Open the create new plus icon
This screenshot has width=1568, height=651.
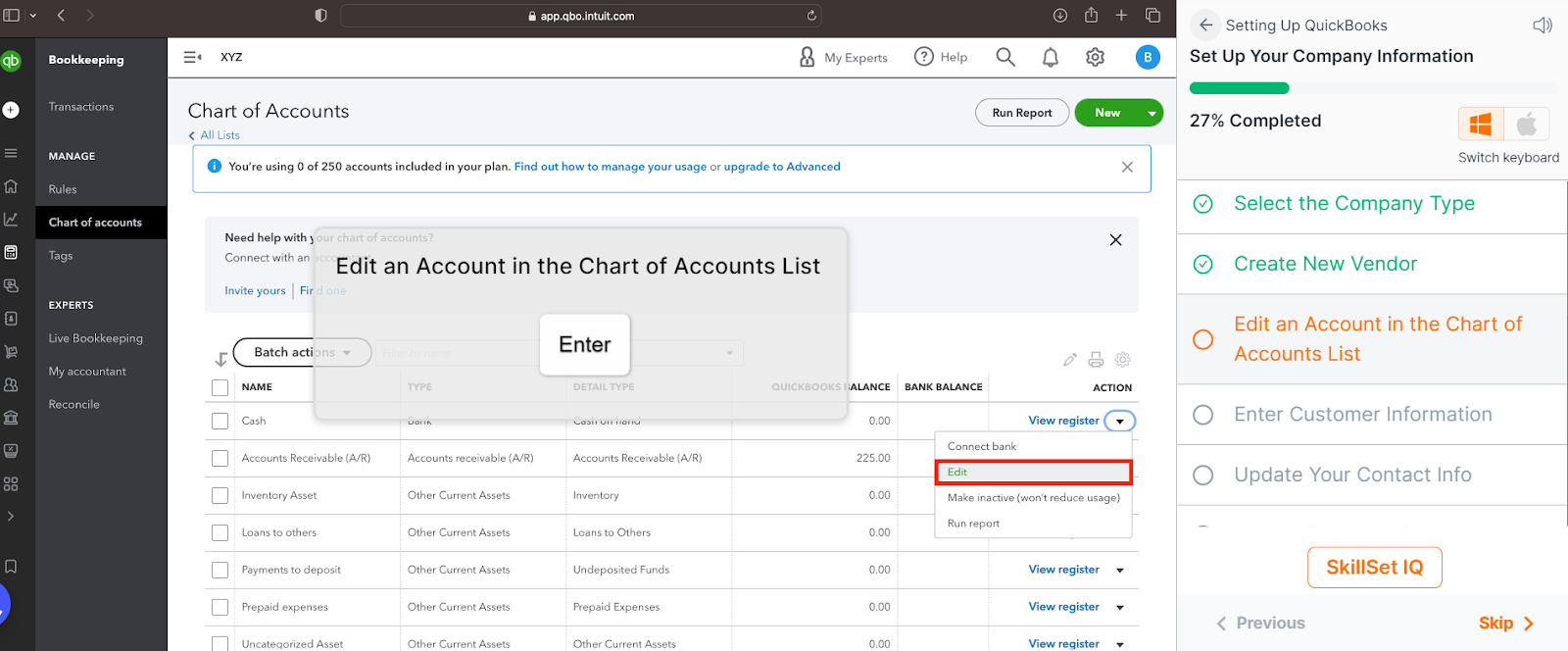[x=10, y=110]
